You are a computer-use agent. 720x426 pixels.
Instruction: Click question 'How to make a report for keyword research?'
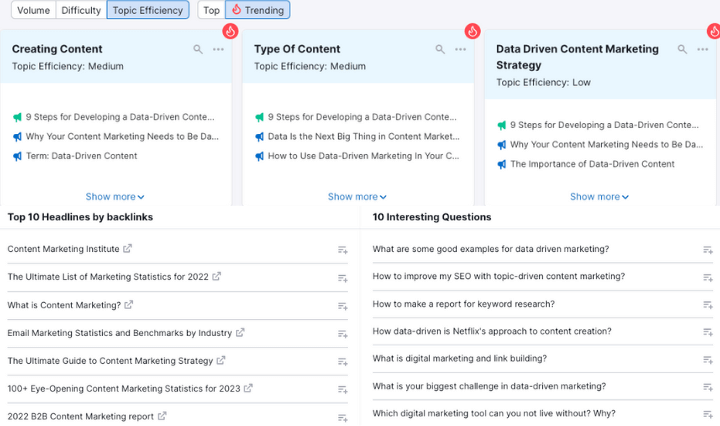(463, 304)
